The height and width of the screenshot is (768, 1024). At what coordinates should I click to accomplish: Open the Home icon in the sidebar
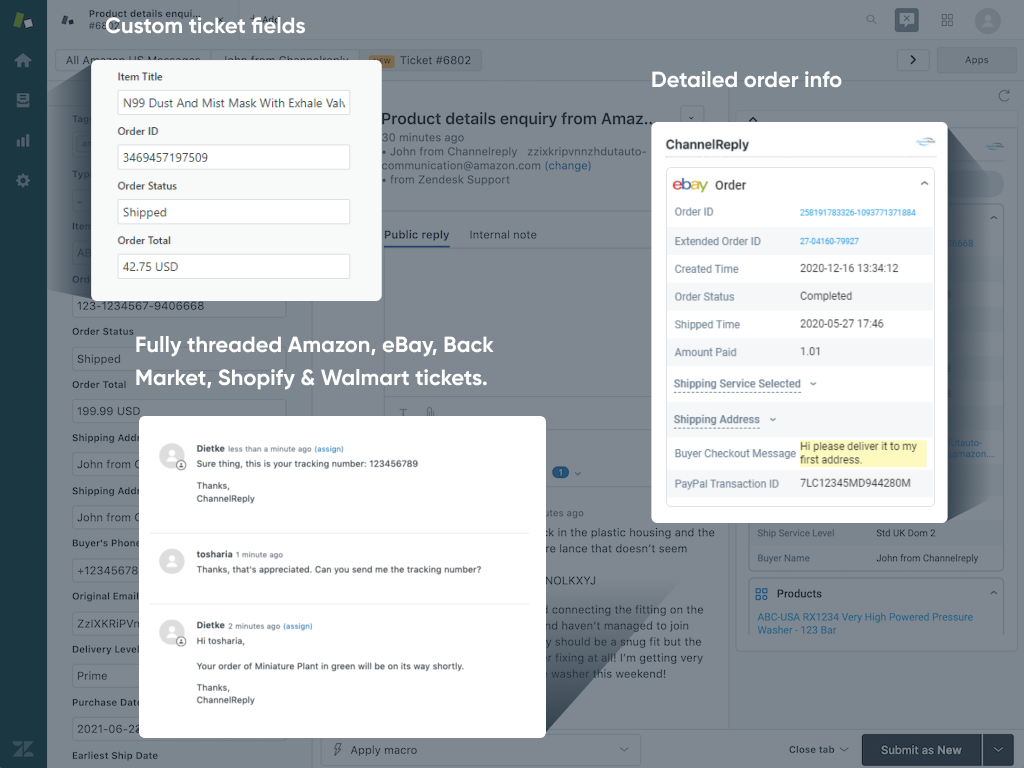pyautogui.click(x=22, y=60)
